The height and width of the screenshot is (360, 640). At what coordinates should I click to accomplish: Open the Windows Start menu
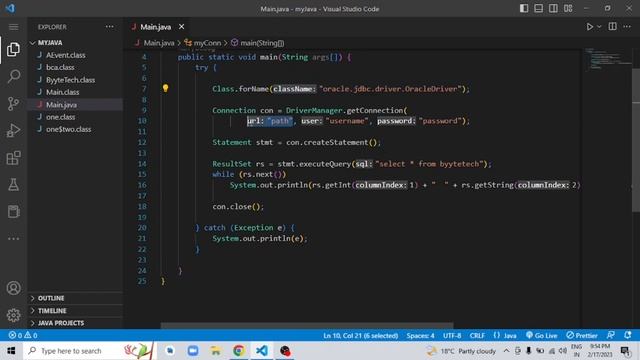(x=11, y=351)
